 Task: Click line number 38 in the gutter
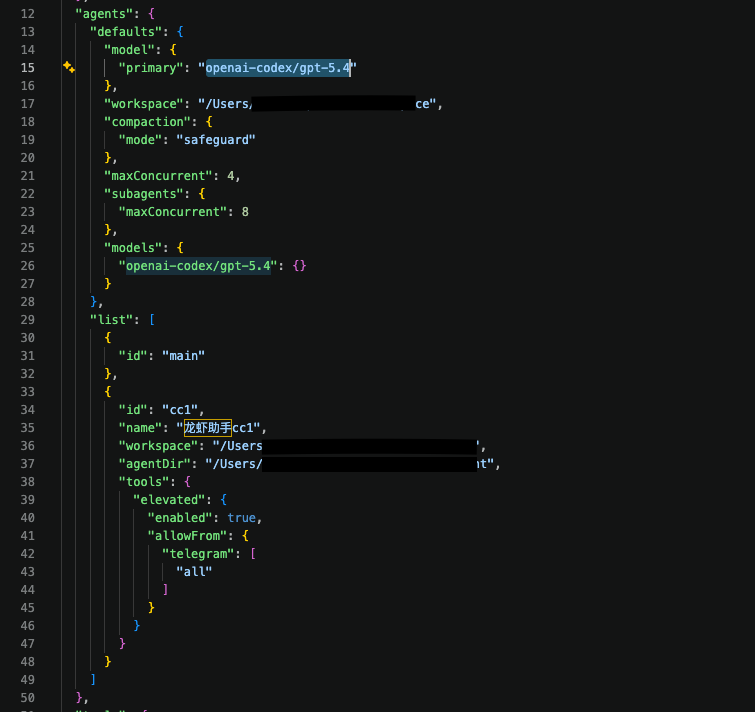pos(28,482)
